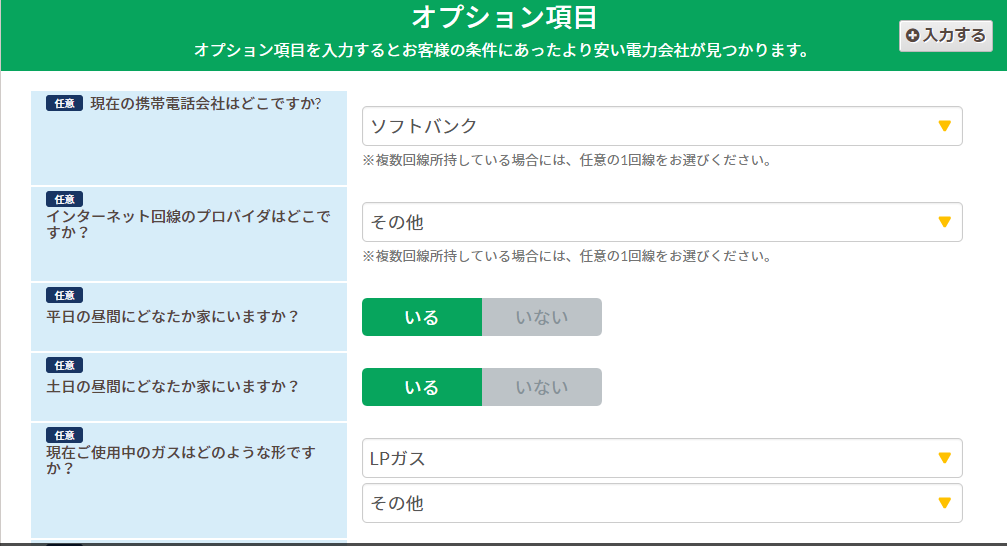Click yellow arrow of internet provider dropdown
This screenshot has width=1007, height=546.
[944, 222]
